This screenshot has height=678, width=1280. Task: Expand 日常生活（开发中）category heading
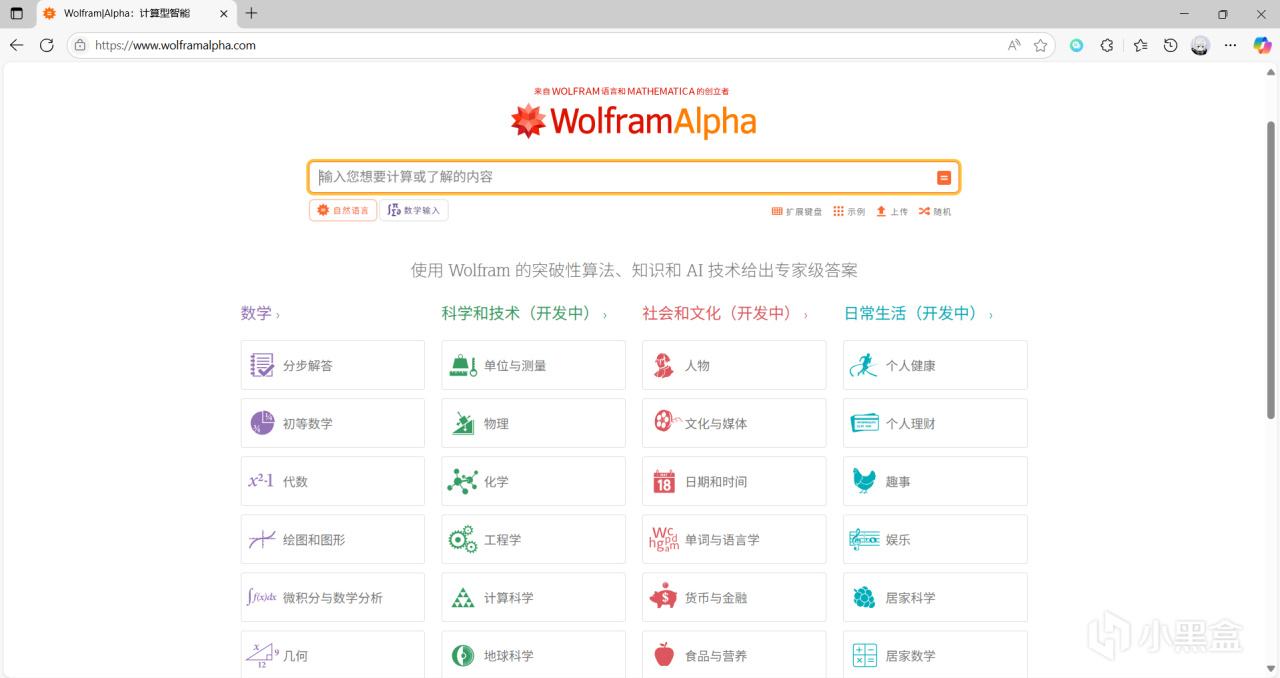pos(918,313)
